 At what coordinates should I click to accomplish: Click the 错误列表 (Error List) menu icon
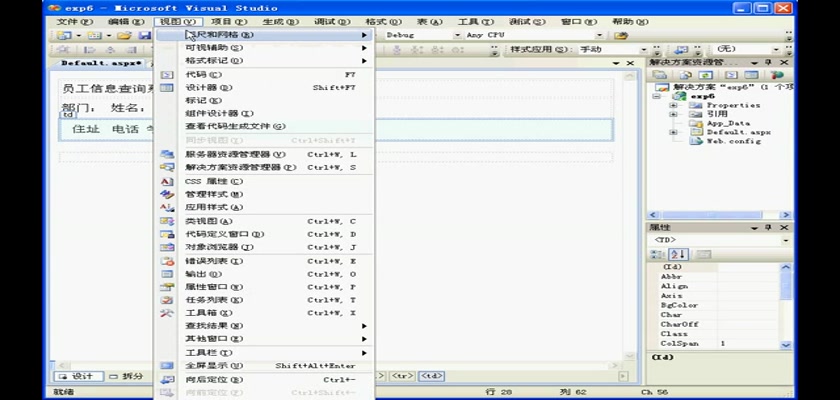(x=167, y=260)
